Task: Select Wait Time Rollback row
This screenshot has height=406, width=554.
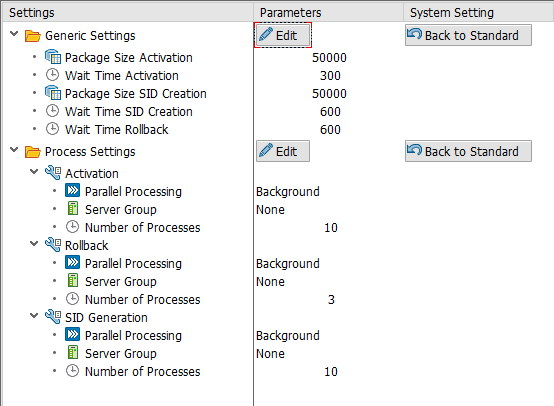Action: (117, 130)
